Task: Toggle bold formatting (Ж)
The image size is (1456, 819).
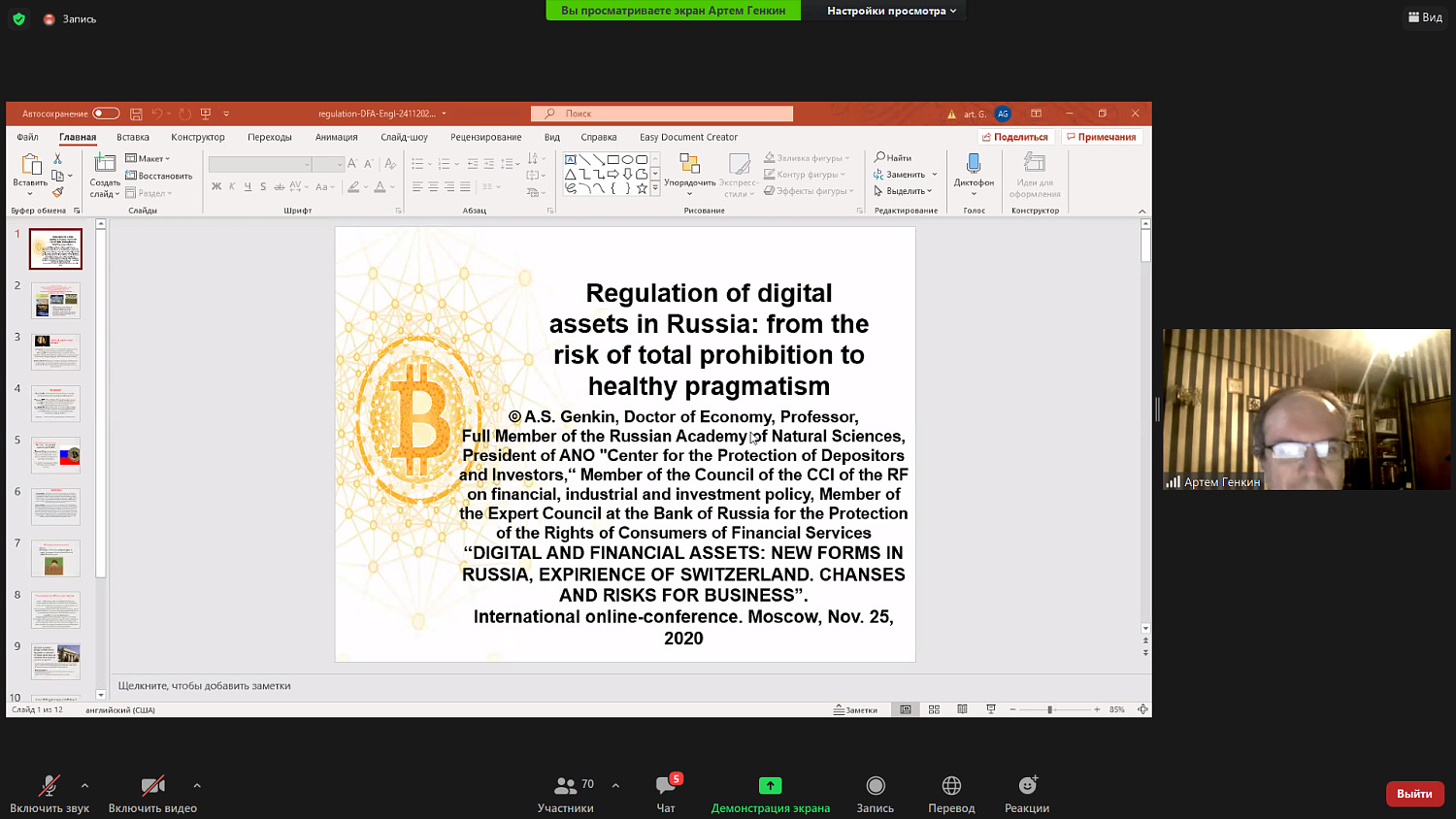Action: (216, 186)
